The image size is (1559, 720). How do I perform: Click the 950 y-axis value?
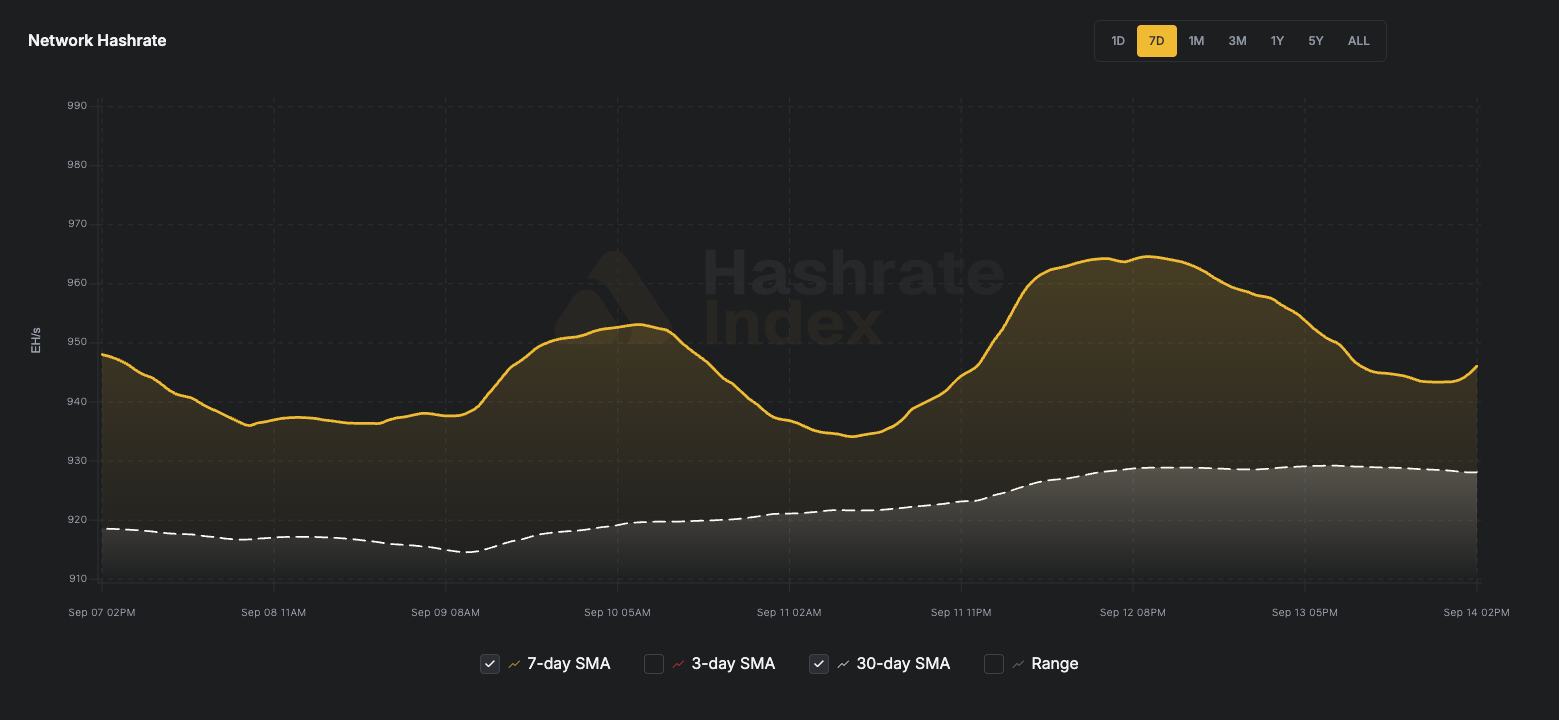pyautogui.click(x=78, y=342)
